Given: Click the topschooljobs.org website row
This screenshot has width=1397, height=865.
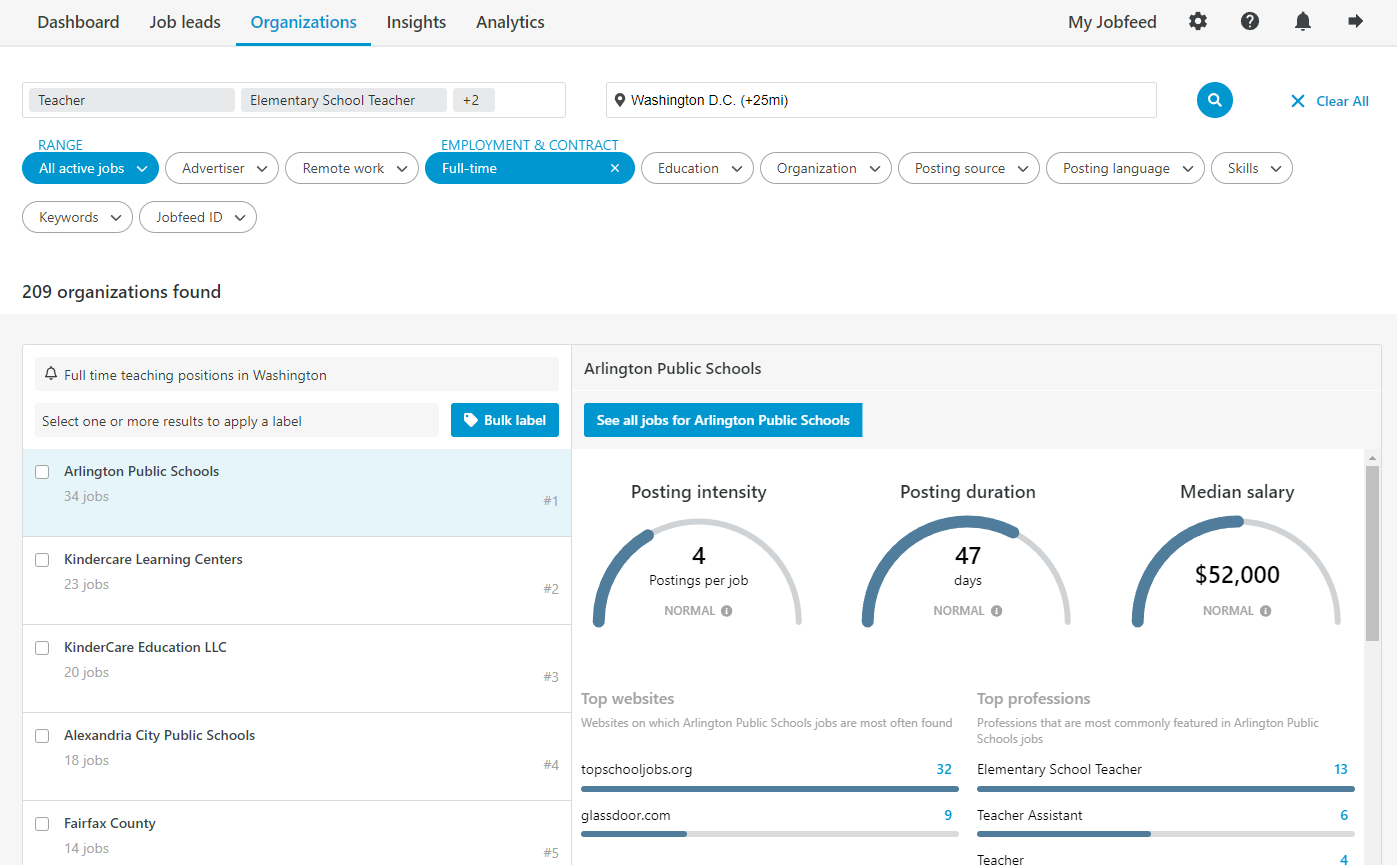Looking at the screenshot, I should (769, 776).
